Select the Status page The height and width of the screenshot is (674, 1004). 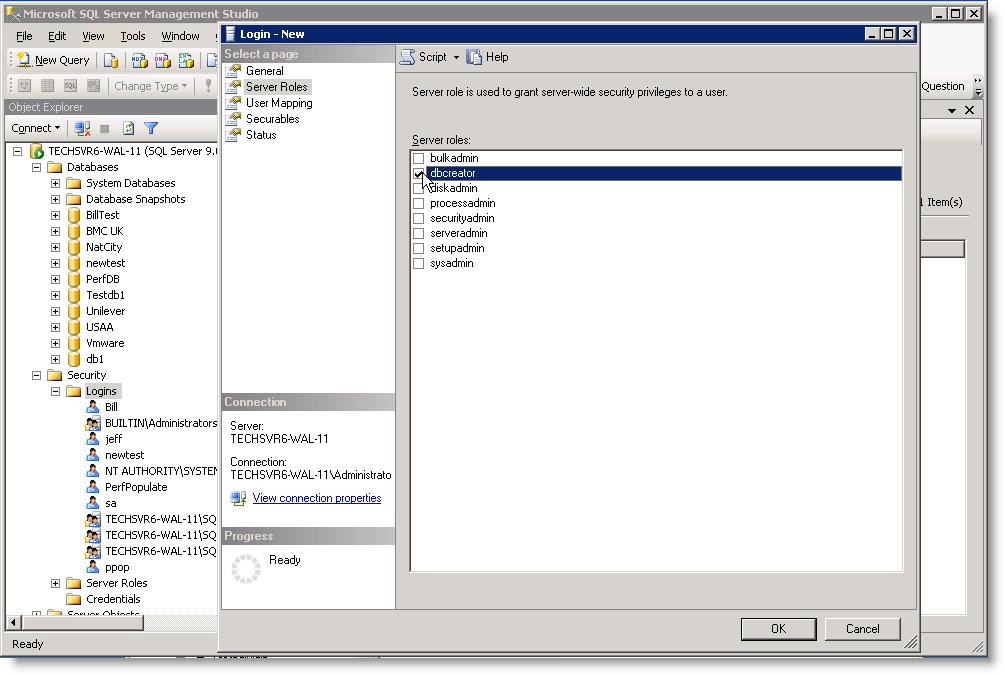[261, 135]
